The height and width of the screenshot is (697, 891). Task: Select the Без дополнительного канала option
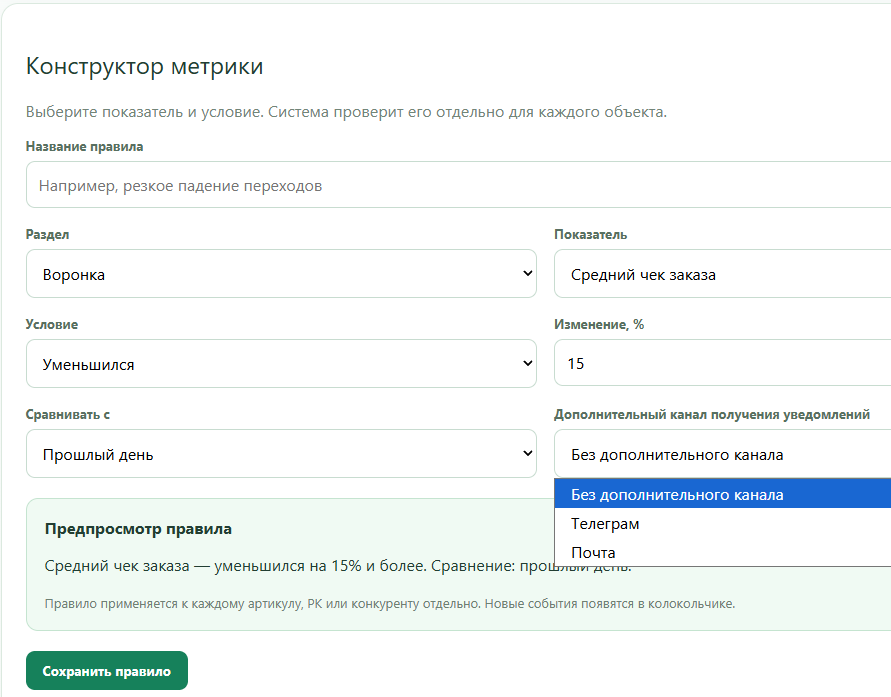pos(722,494)
